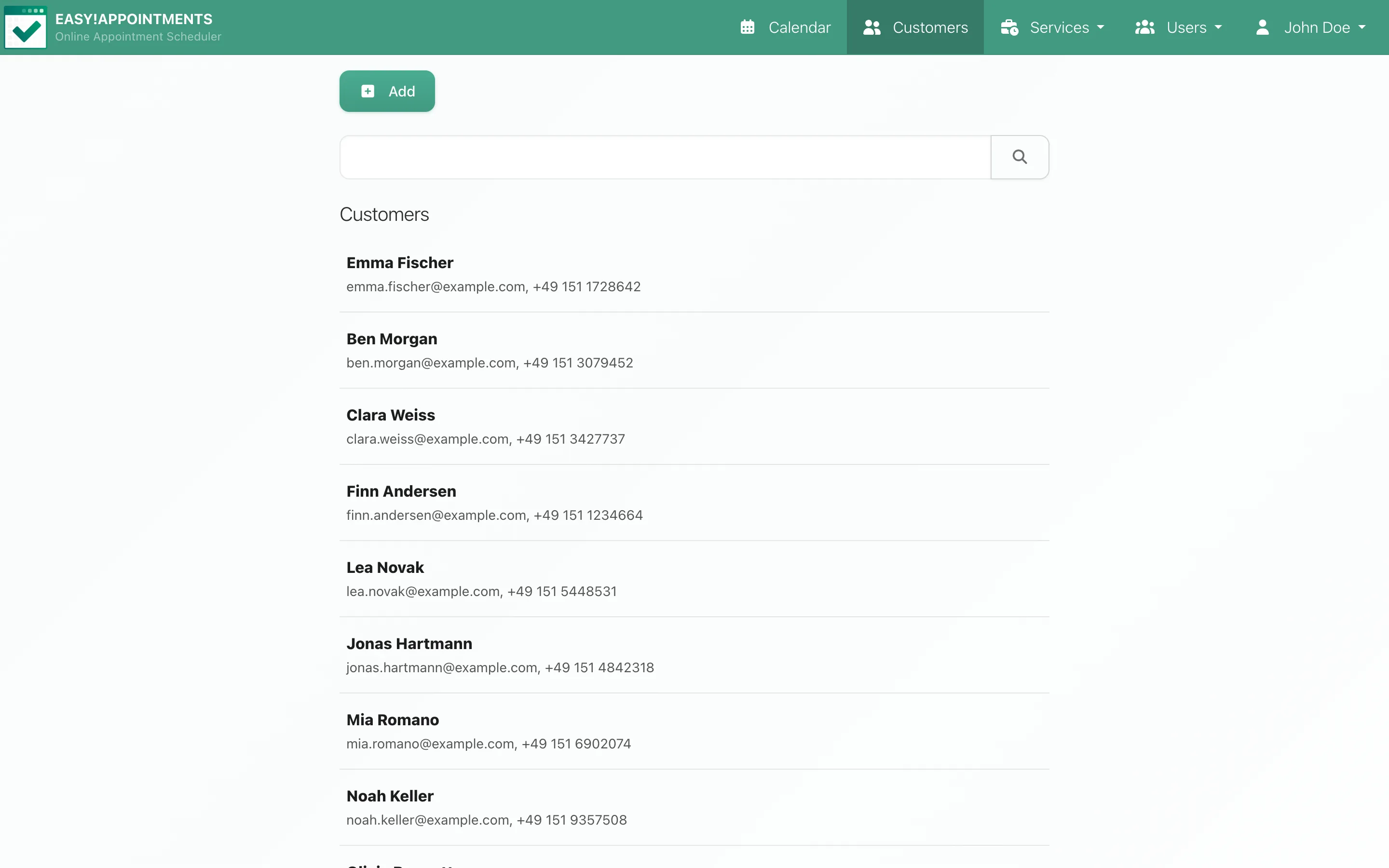
Task: Click clara.weiss@example.com contact line
Action: pos(486,439)
